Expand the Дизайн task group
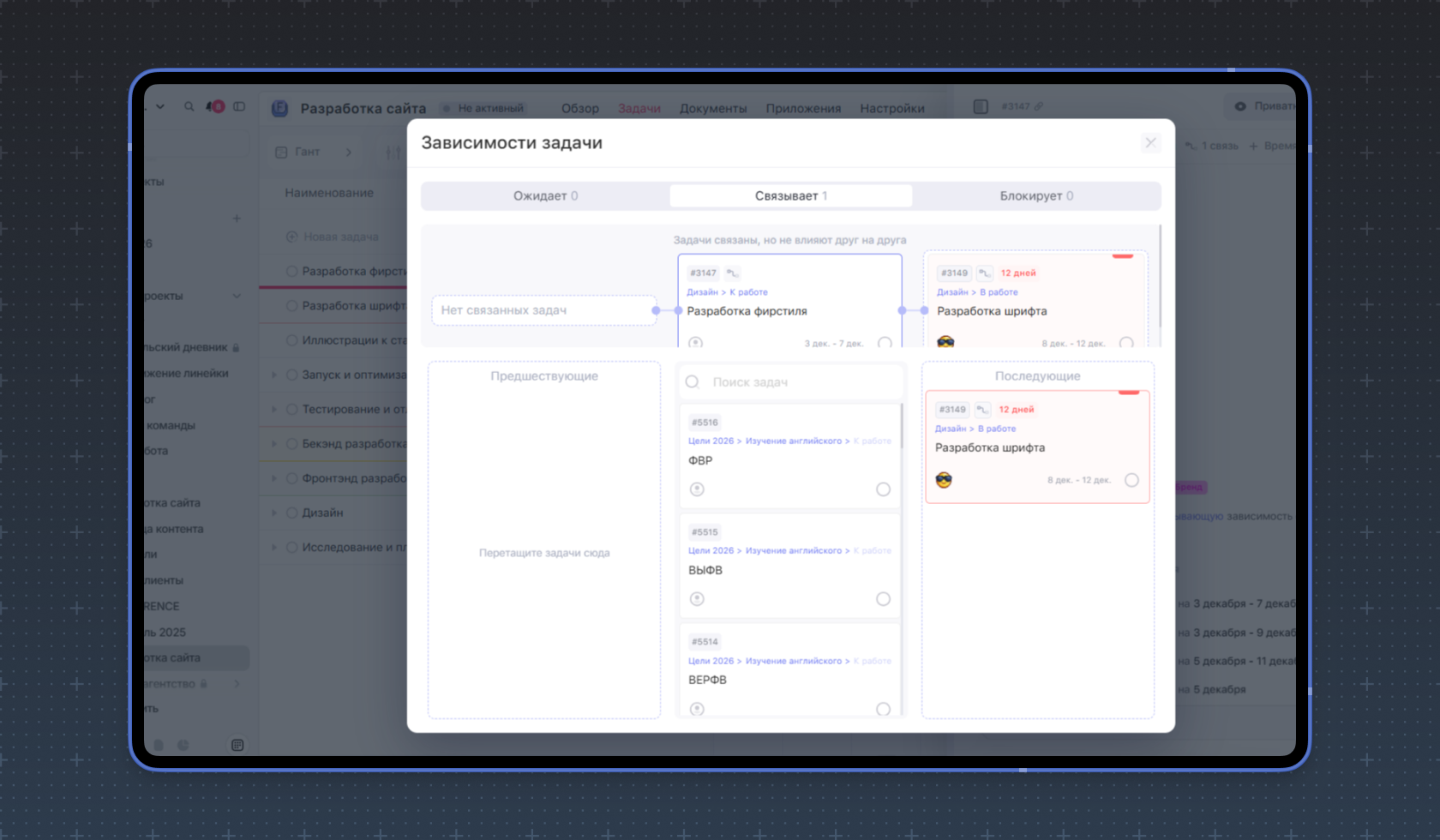Image resolution: width=1440 pixels, height=840 pixels. 274,513
